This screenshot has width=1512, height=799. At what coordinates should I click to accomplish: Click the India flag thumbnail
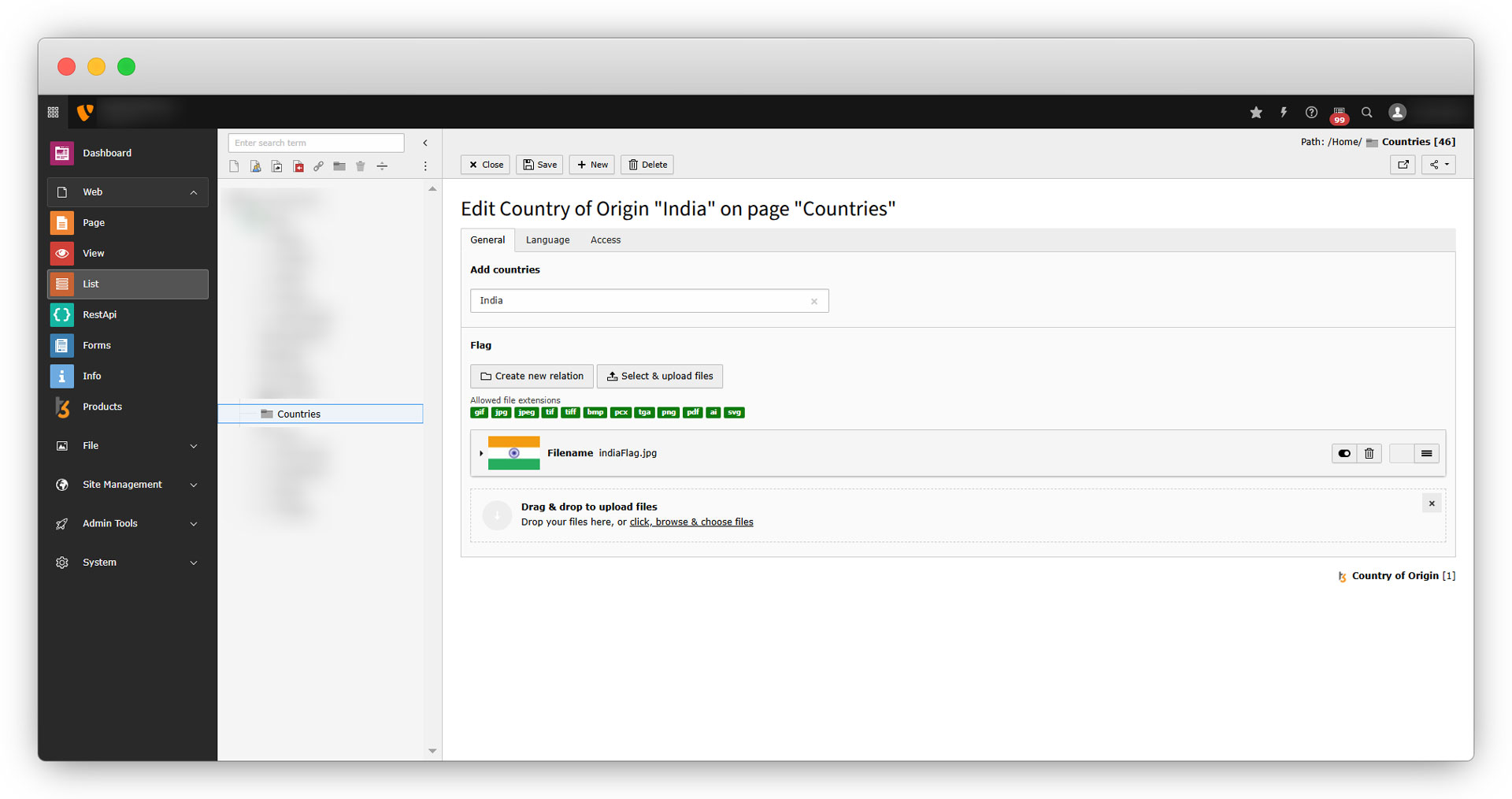coord(513,453)
